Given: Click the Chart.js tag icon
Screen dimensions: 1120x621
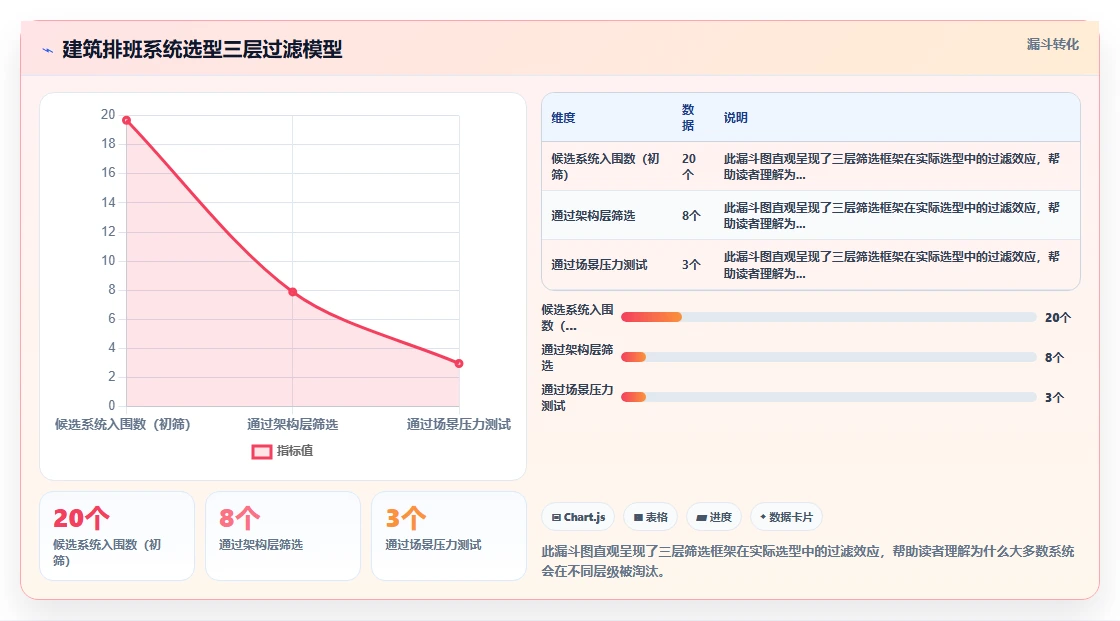Looking at the screenshot, I should [556, 517].
